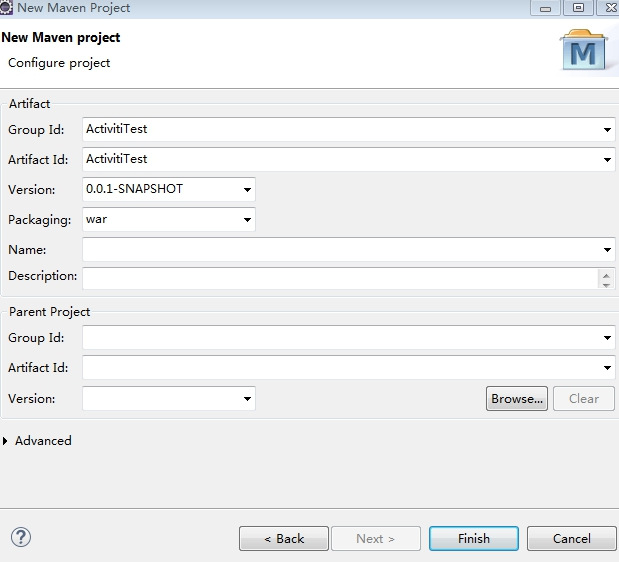The width and height of the screenshot is (619, 562).
Task: Open the Name field dropdown arrow
Action: (607, 249)
